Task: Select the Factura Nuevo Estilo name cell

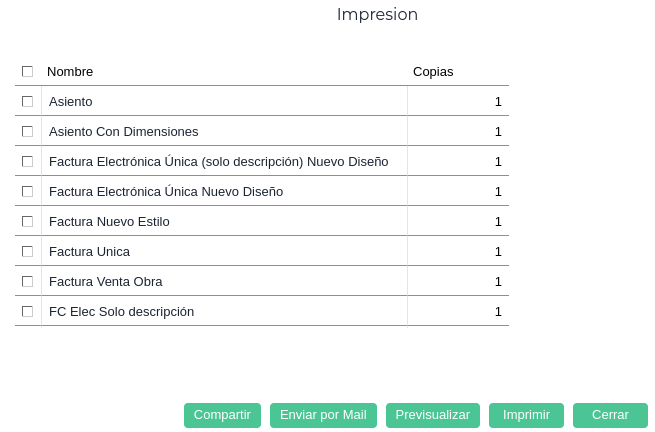Action: 109,221
